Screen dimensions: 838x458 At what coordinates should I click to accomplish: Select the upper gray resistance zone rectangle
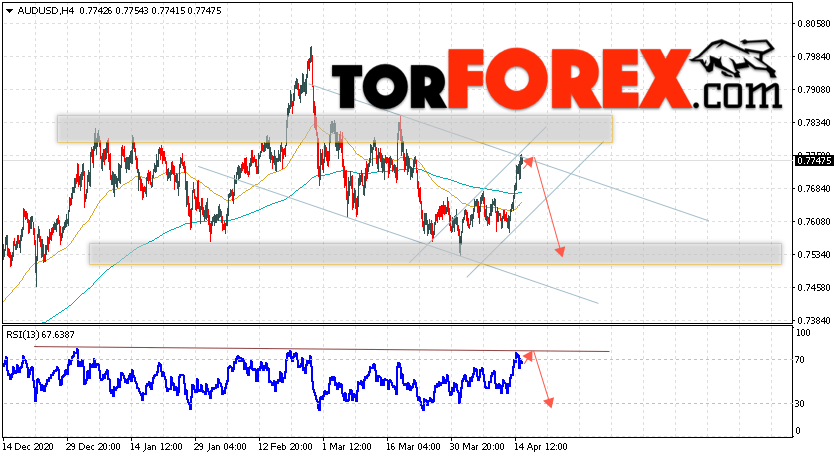point(335,129)
